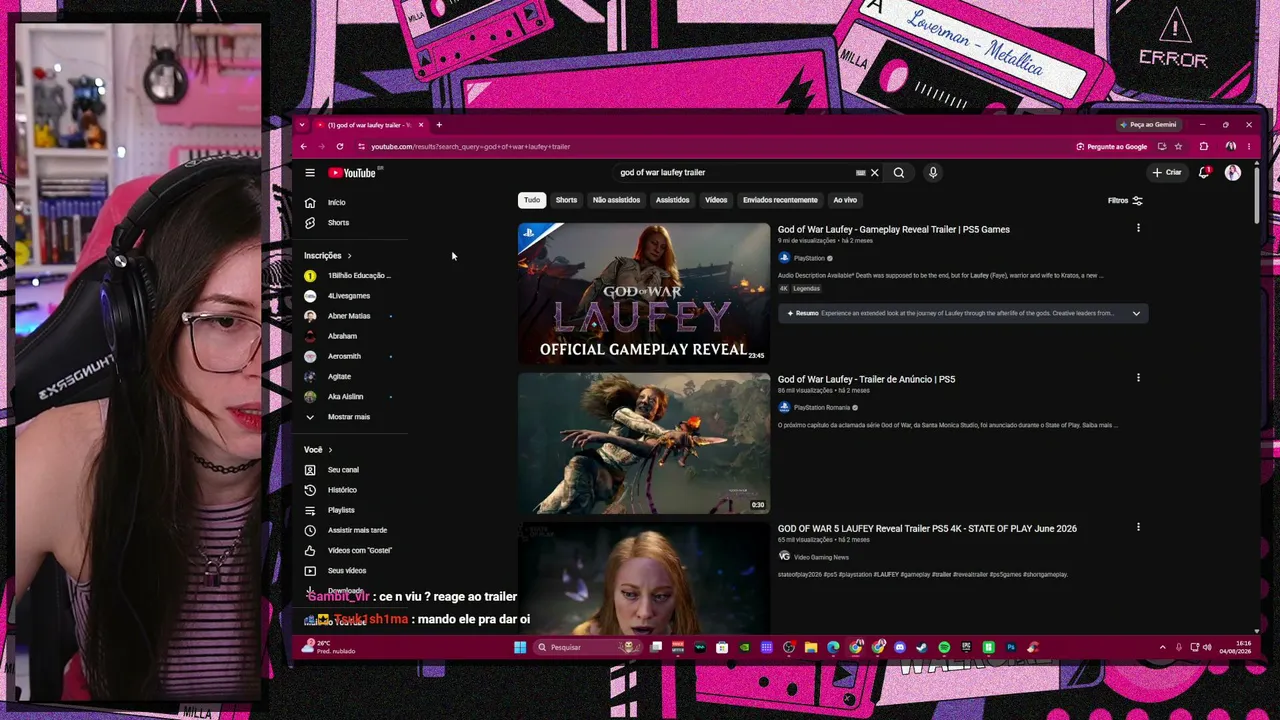Click Pergunte ao Google in address bar
The image size is (1280, 720).
1112,147
